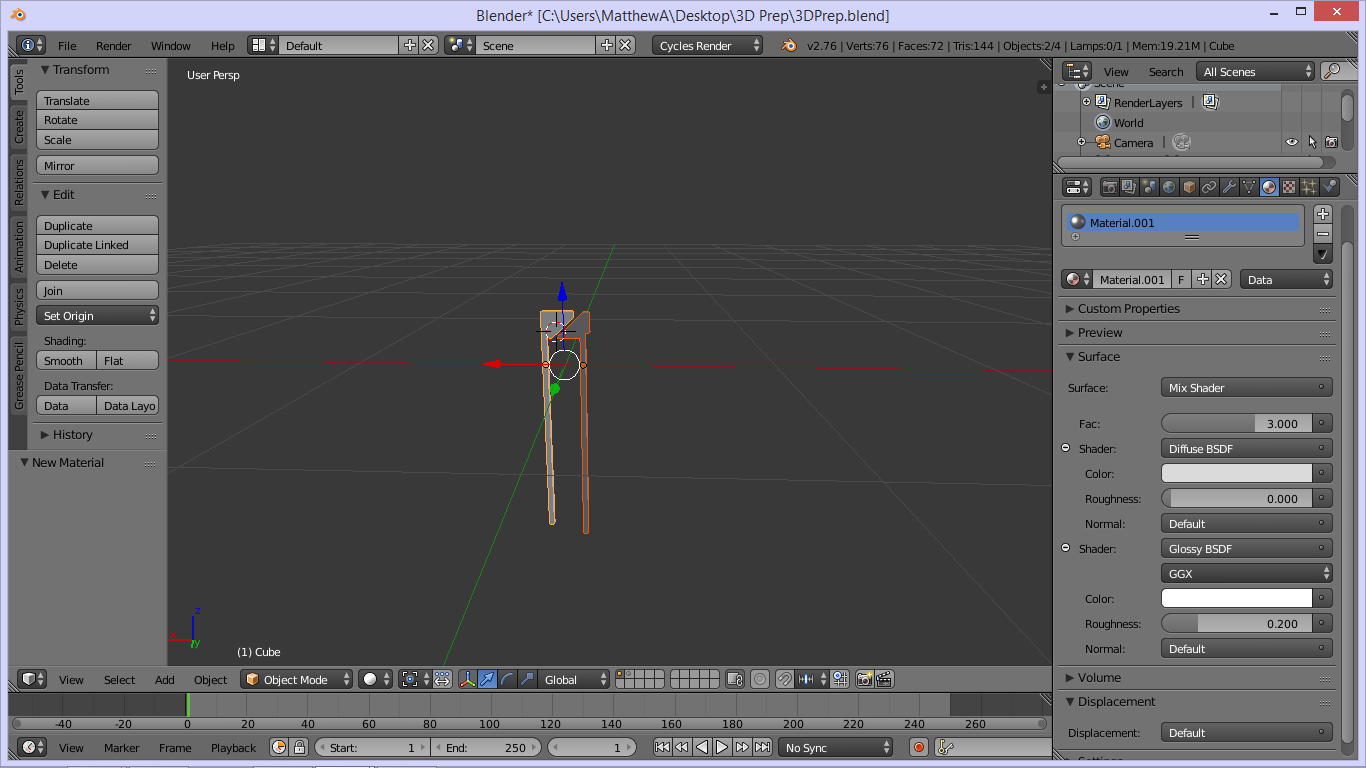
Task: Click the Rotate manipulator arc icon
Action: point(507,679)
